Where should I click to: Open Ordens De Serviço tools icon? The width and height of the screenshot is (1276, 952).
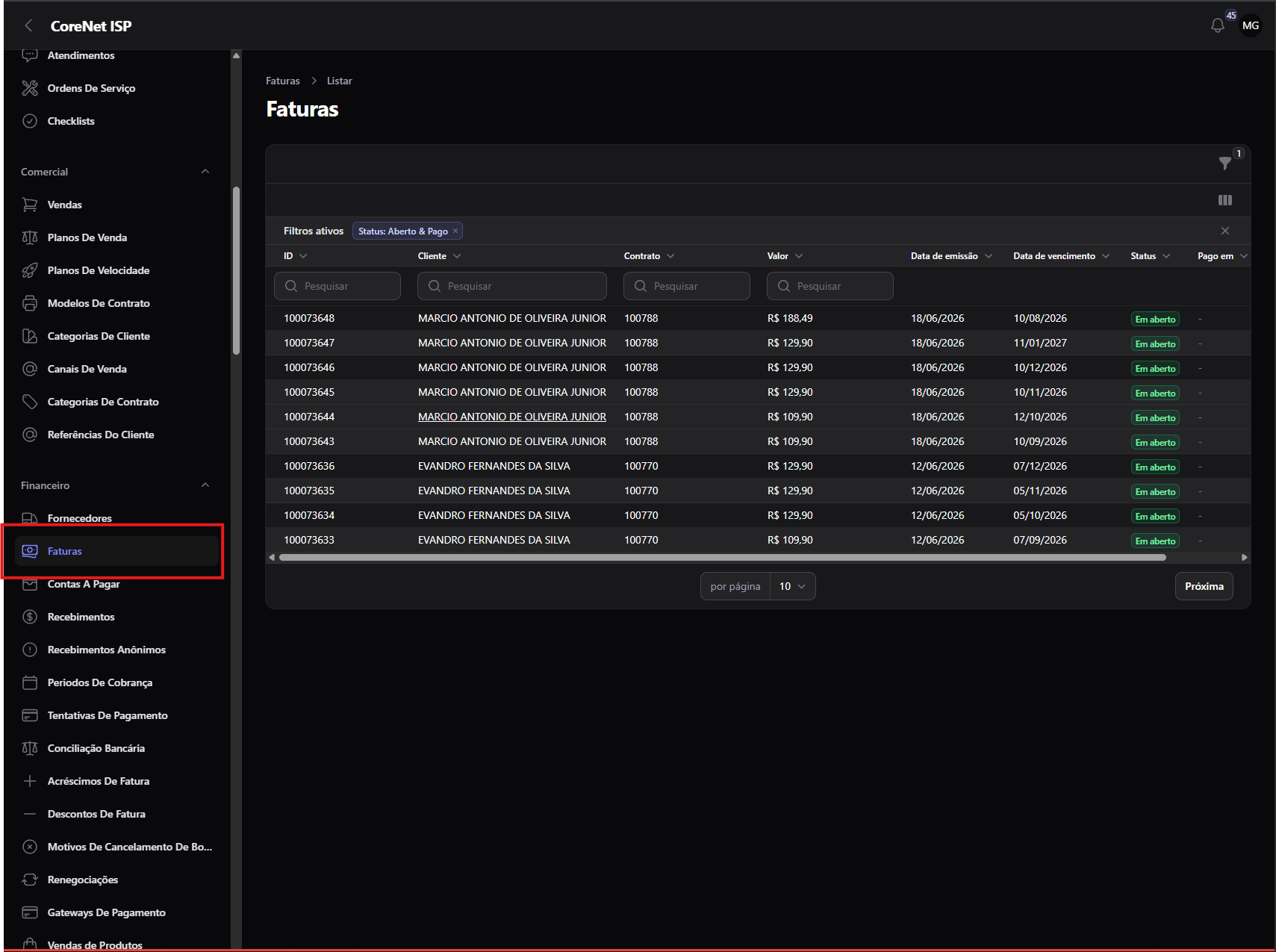click(30, 88)
